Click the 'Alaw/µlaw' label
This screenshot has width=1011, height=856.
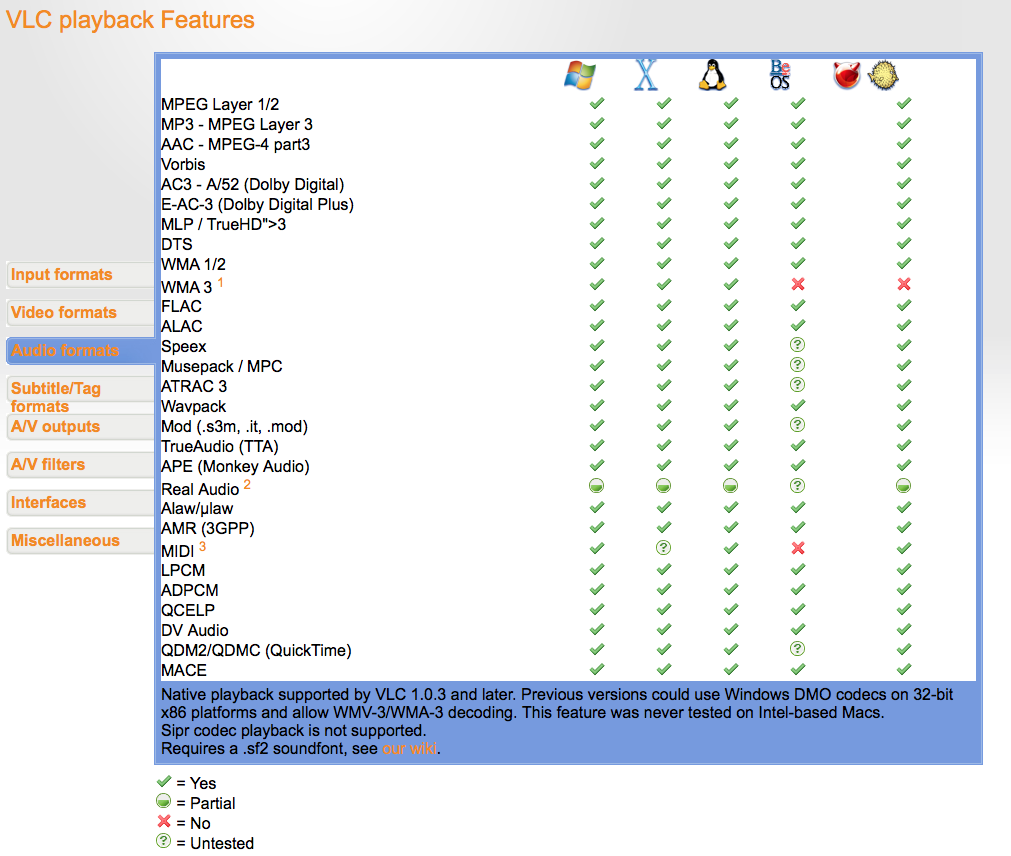coord(197,509)
